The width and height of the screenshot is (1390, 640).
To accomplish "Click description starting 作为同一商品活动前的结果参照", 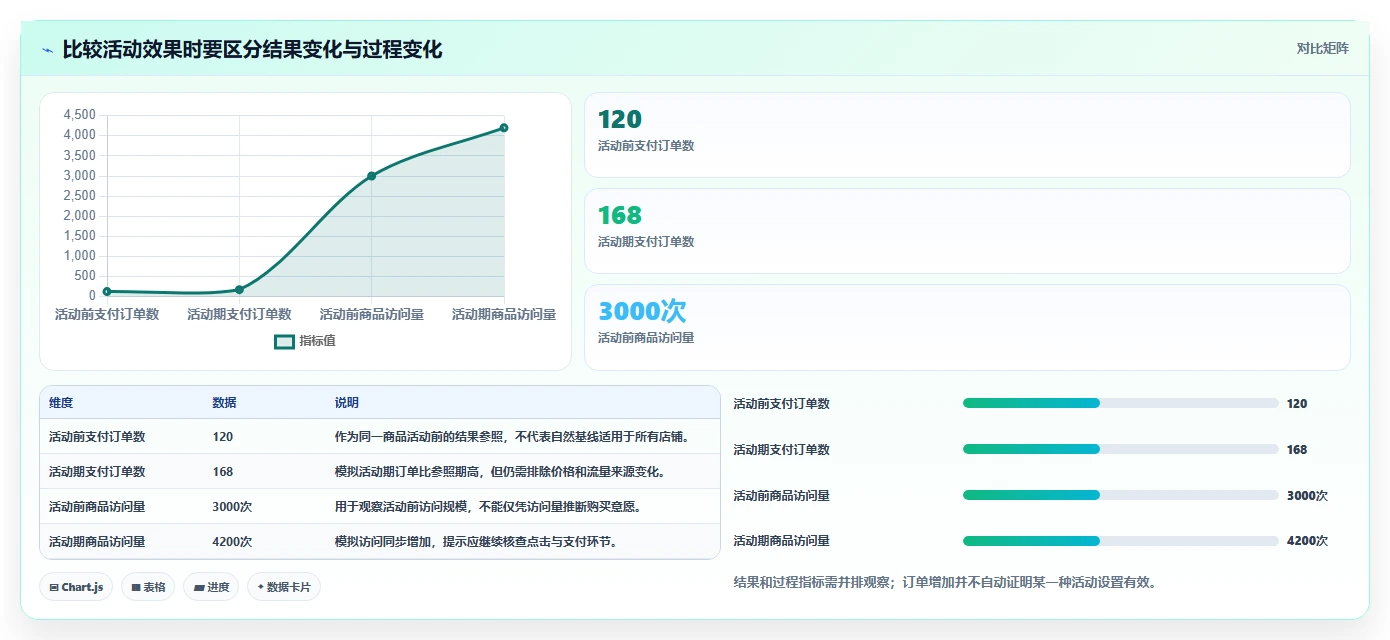I will [513, 437].
